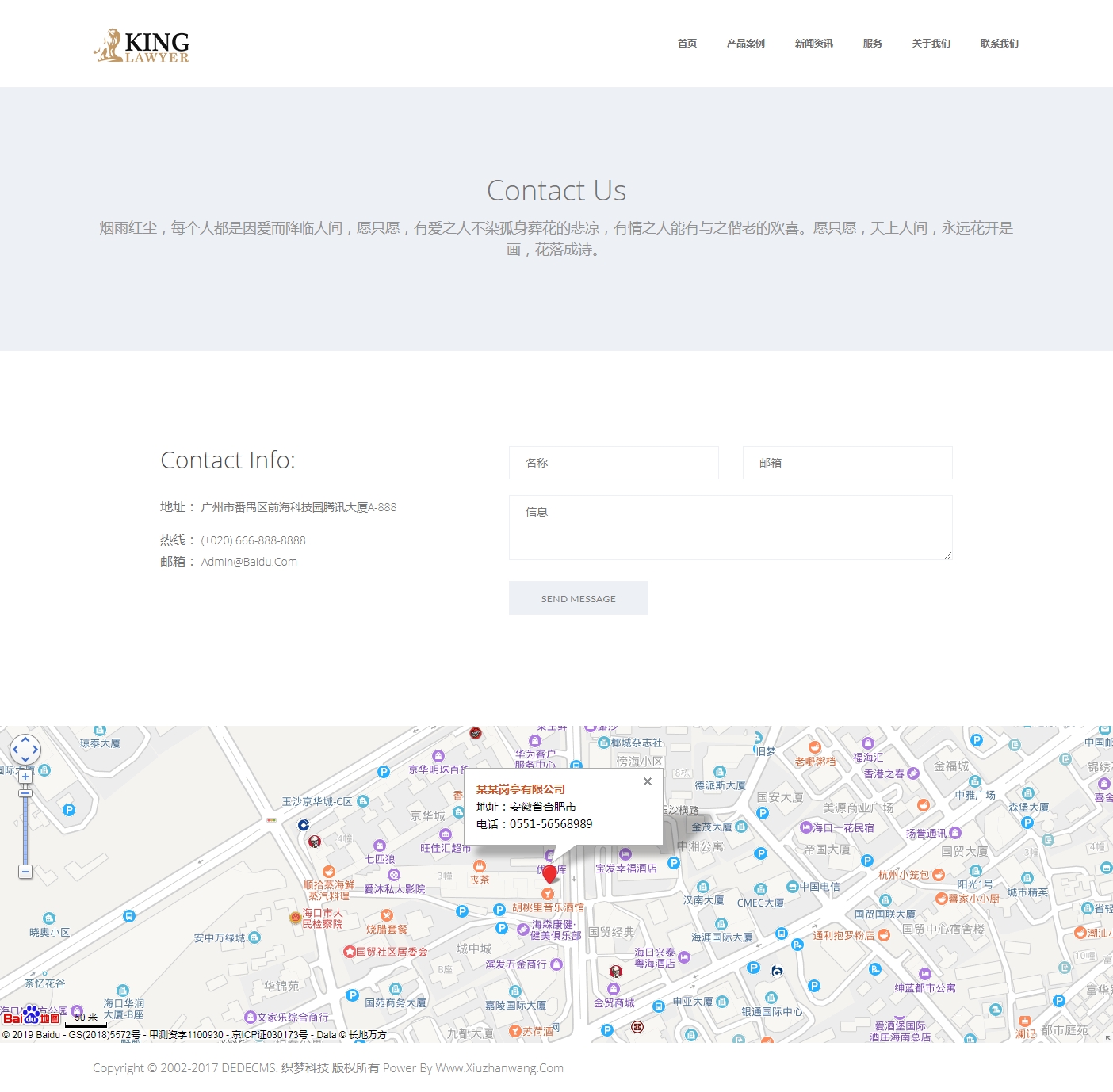Focus the 邮箱 input field

pyautogui.click(x=847, y=463)
